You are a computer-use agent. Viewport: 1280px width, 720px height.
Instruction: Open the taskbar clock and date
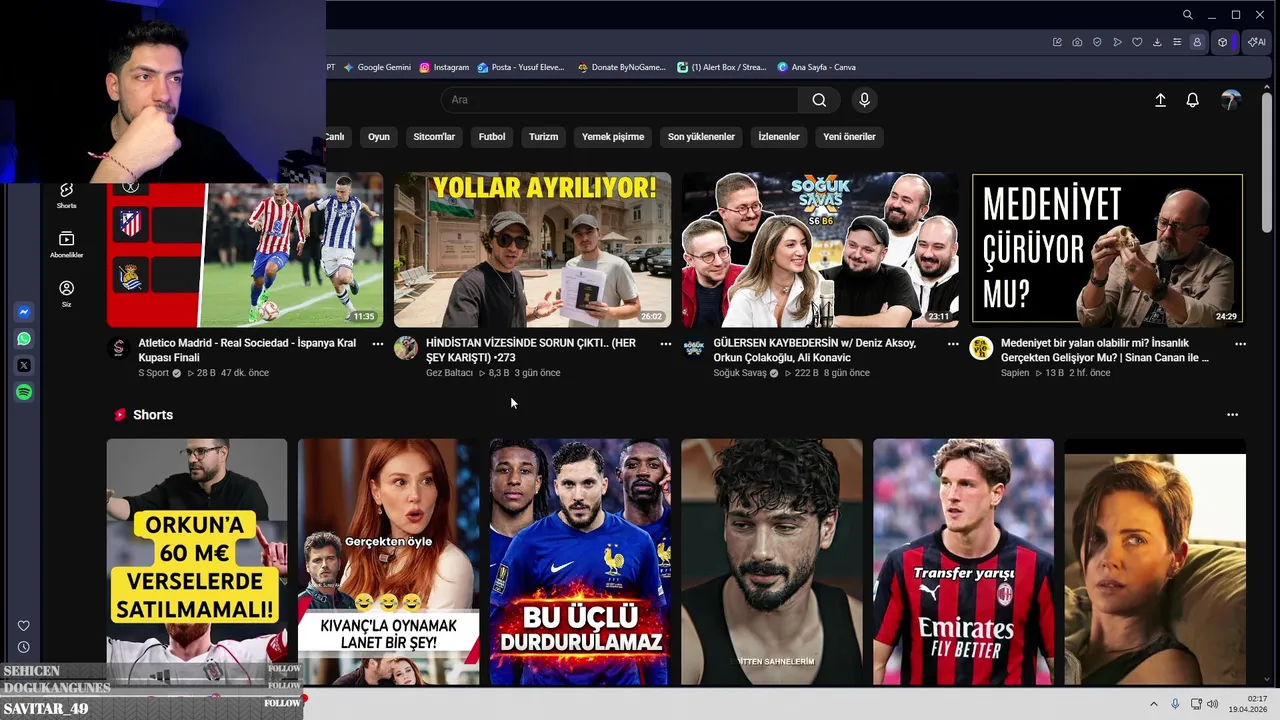1249,704
